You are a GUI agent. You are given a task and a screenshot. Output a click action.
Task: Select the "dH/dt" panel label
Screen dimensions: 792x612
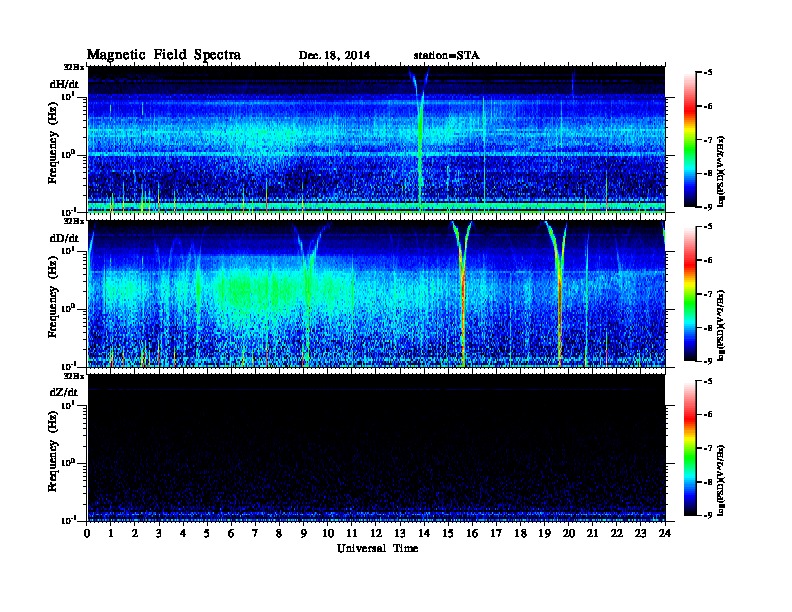64,84
